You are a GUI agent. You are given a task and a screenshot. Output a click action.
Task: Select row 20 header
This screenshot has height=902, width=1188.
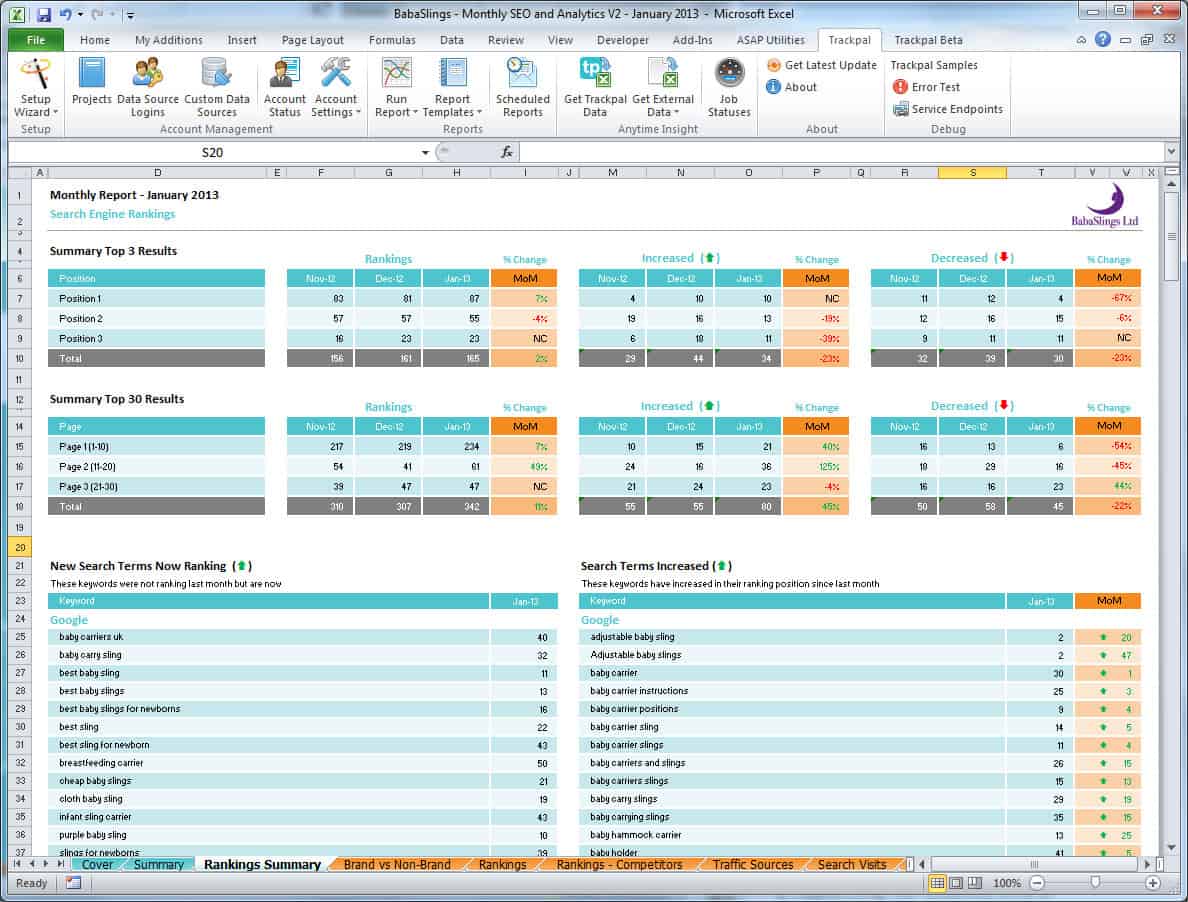tap(20, 547)
